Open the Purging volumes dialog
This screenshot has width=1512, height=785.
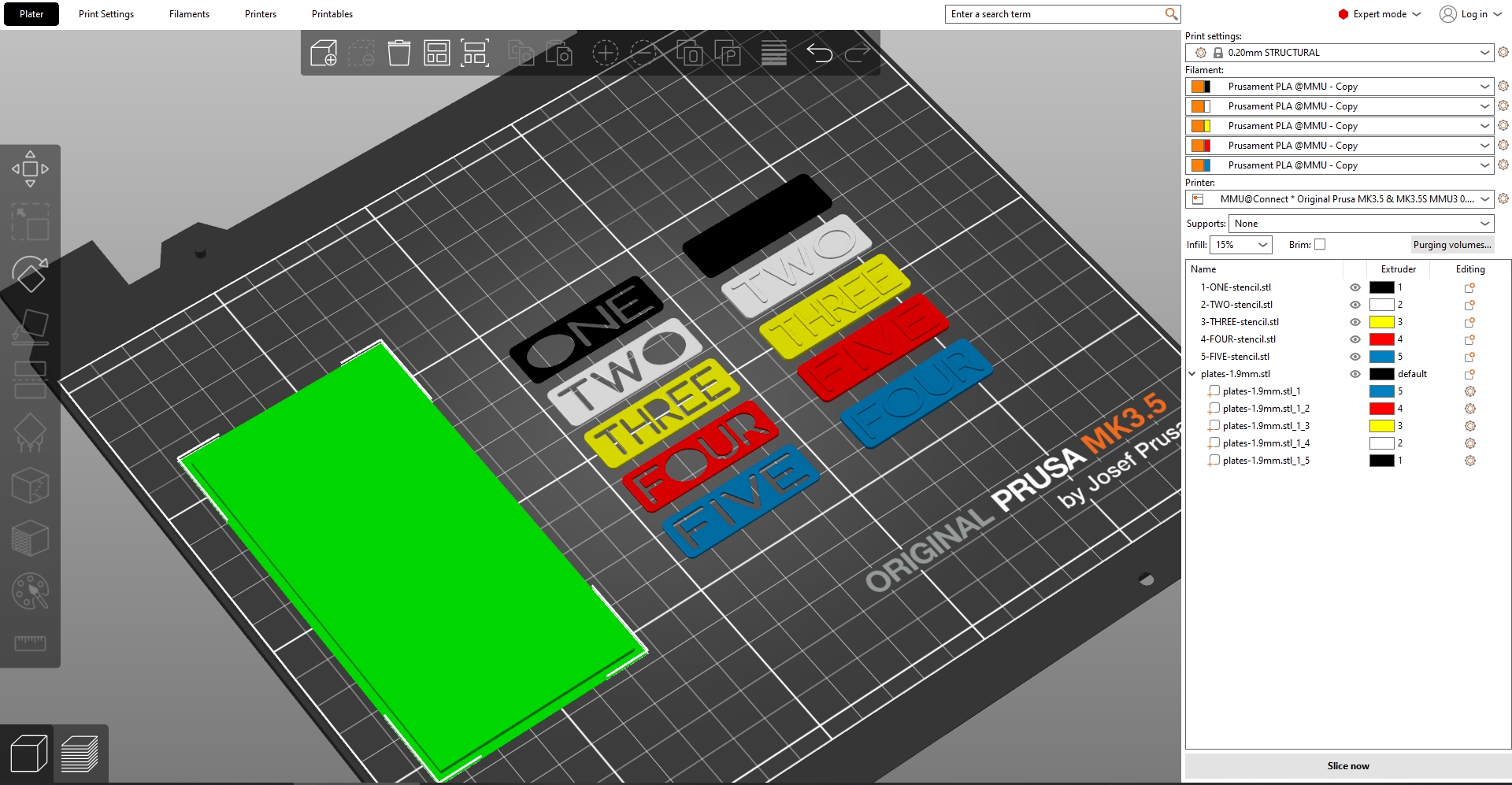coord(1451,245)
